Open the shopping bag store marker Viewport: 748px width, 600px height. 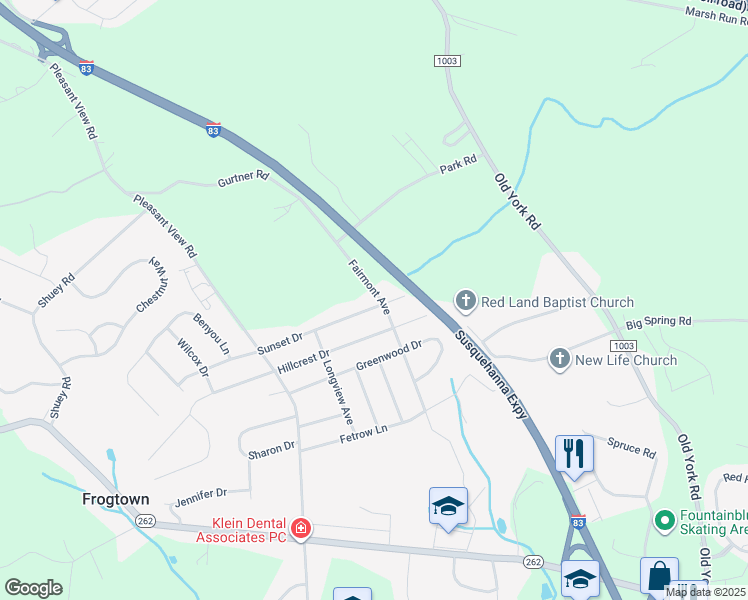pyautogui.click(x=659, y=577)
